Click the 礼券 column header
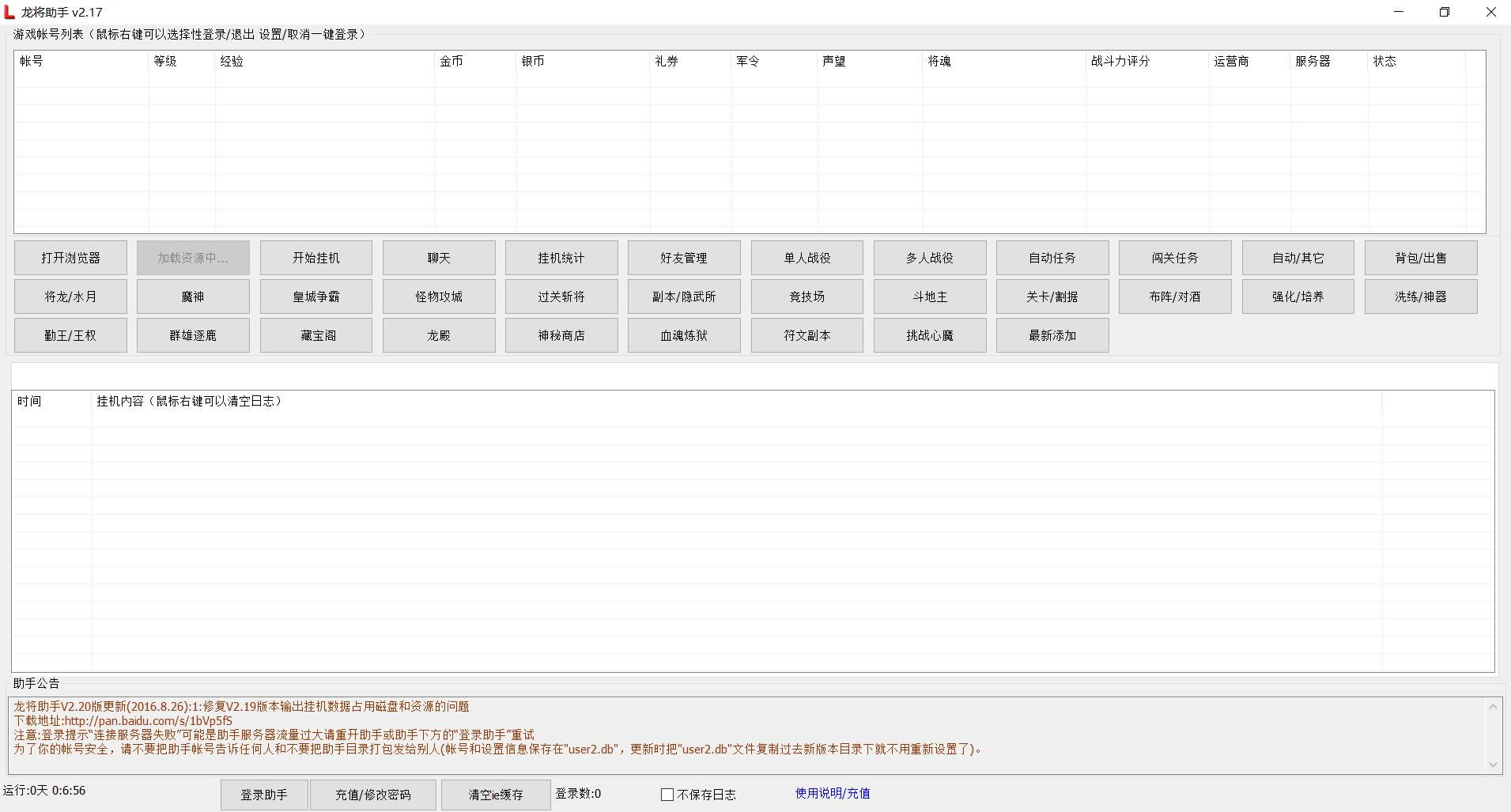Image resolution: width=1511 pixels, height=812 pixels. 690,61
